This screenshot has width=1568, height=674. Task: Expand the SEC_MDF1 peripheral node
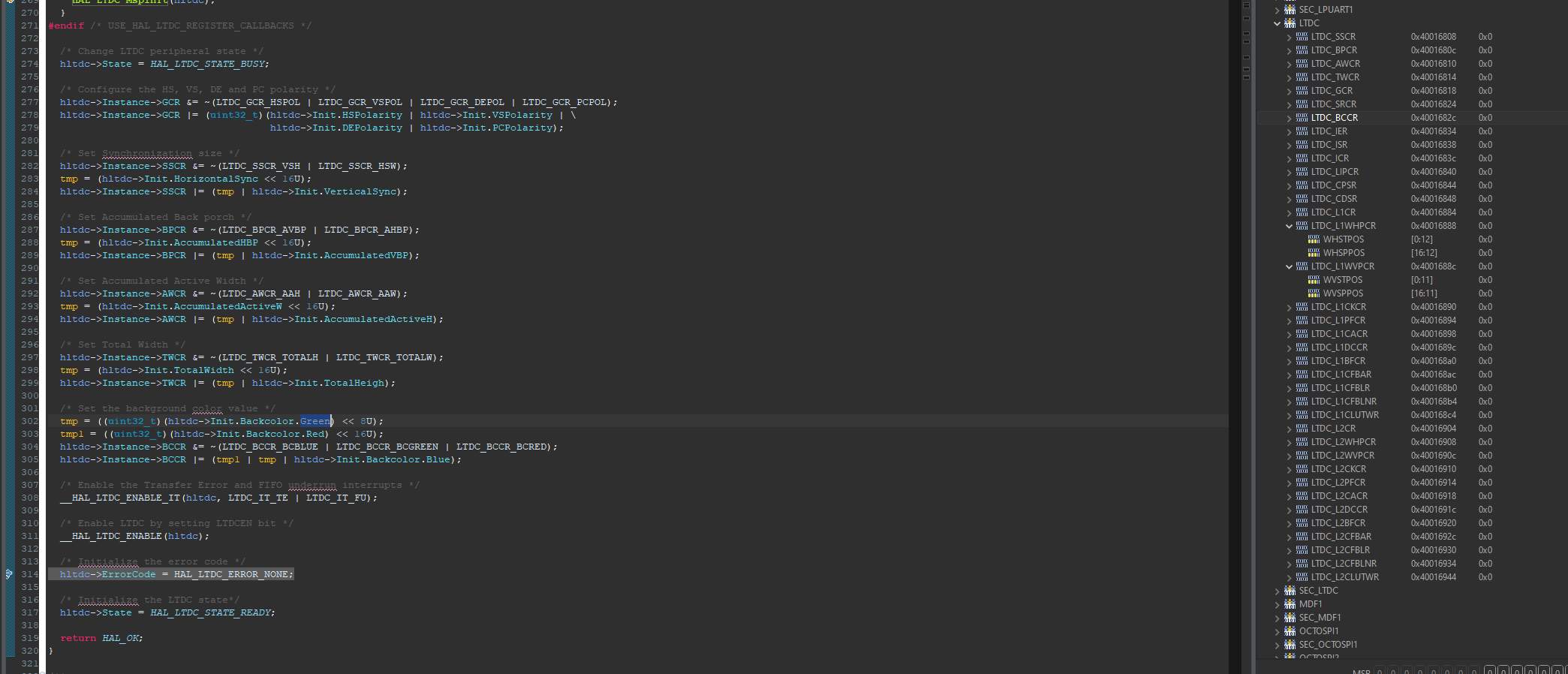coord(1278,618)
